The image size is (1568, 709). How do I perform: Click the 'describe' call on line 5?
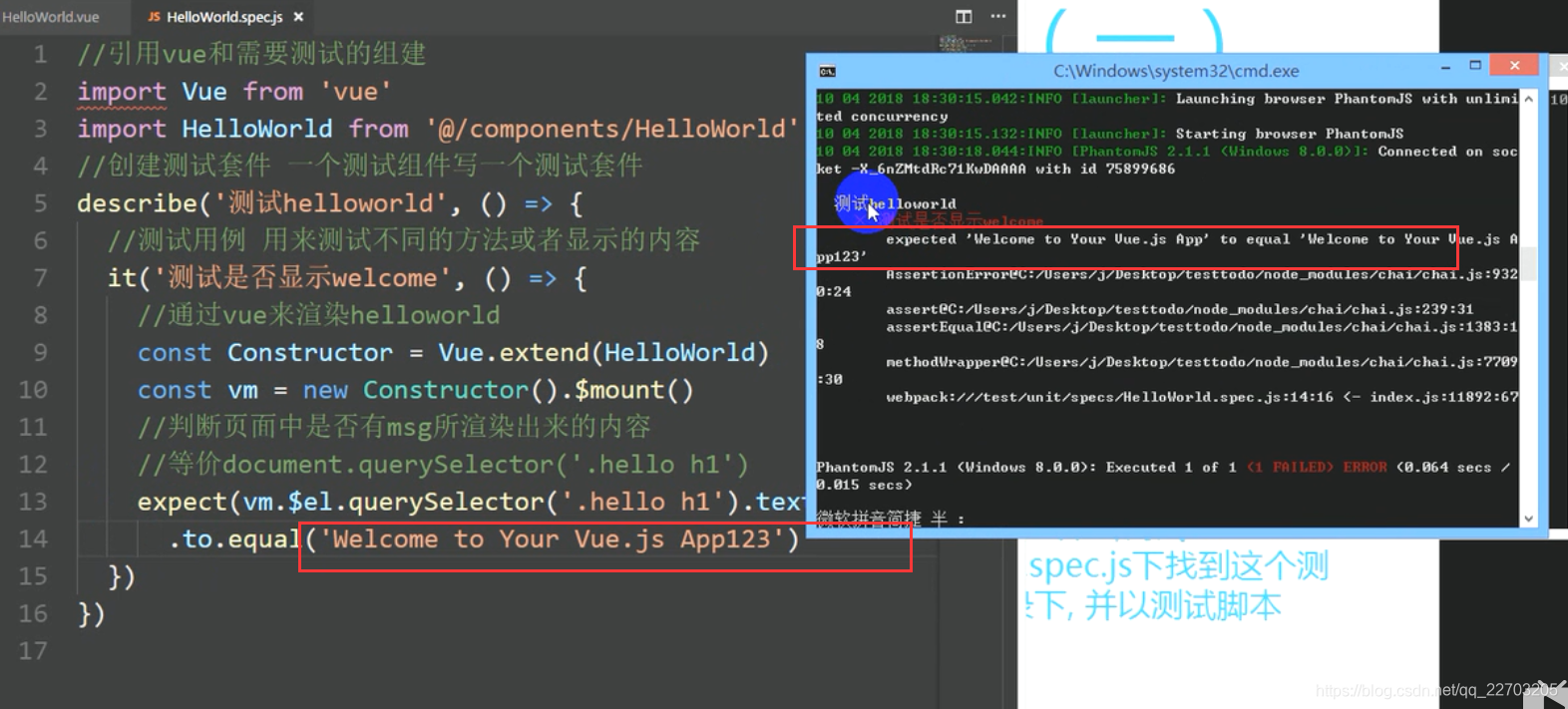click(137, 203)
